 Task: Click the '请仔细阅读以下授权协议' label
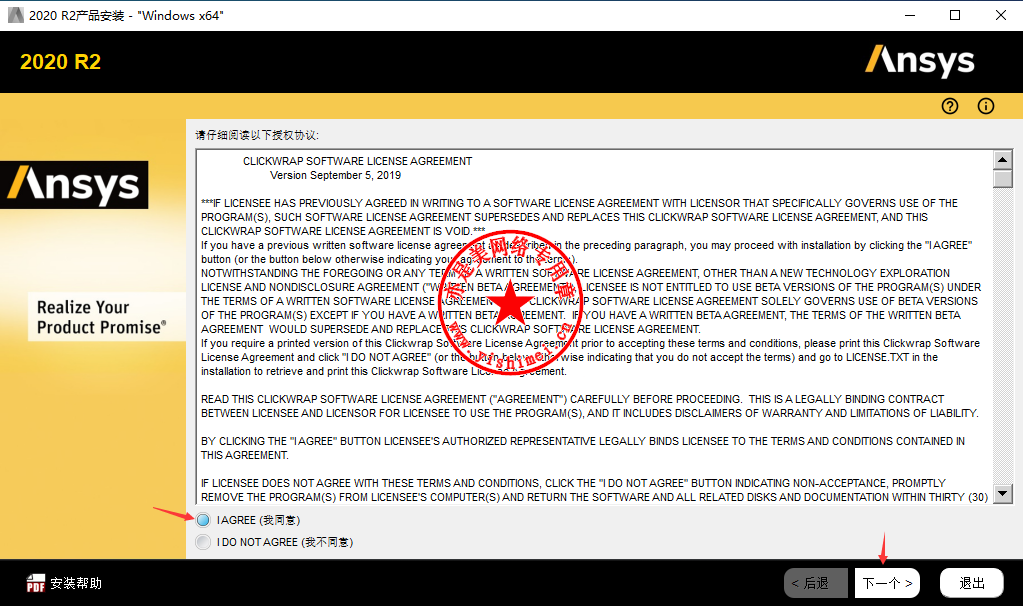[x=257, y=135]
